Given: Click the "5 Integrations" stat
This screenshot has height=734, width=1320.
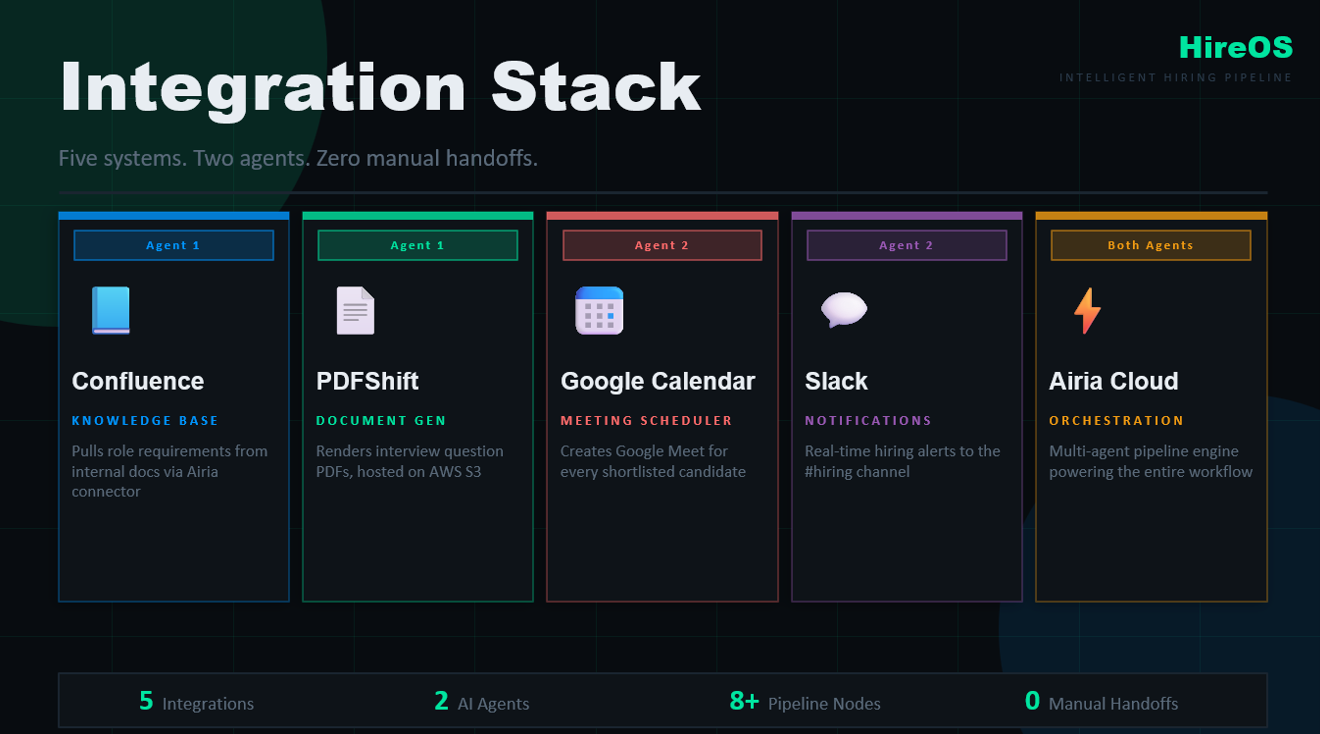Looking at the screenshot, I should tap(196, 702).
